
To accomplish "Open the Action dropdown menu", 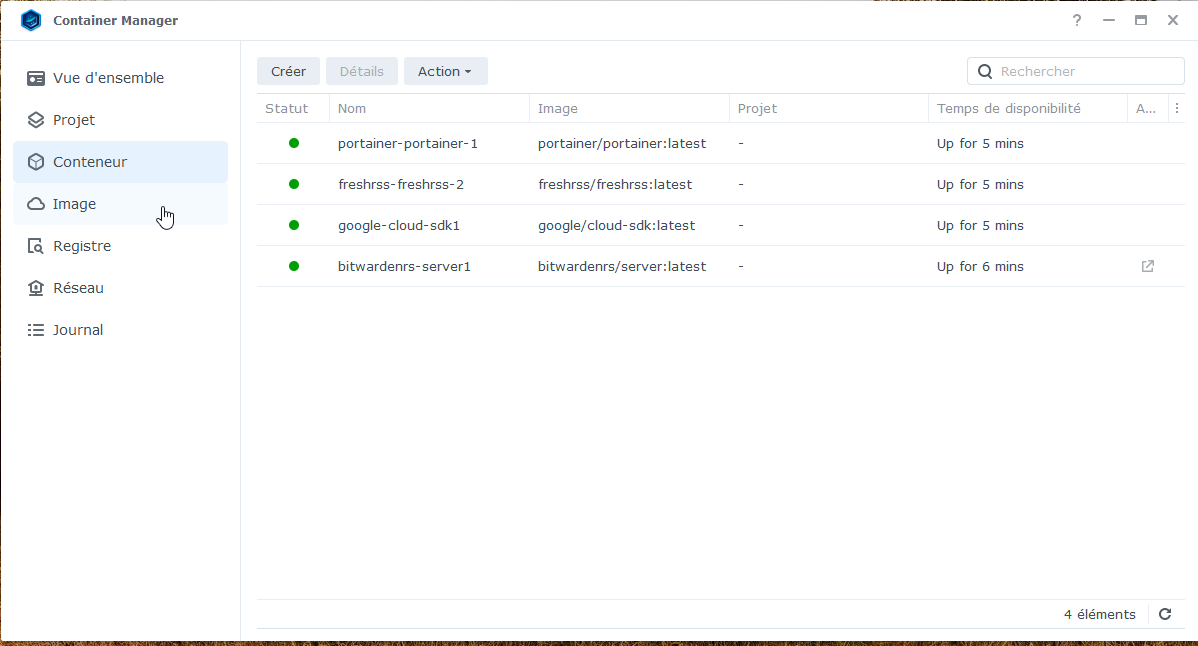I will click(445, 71).
